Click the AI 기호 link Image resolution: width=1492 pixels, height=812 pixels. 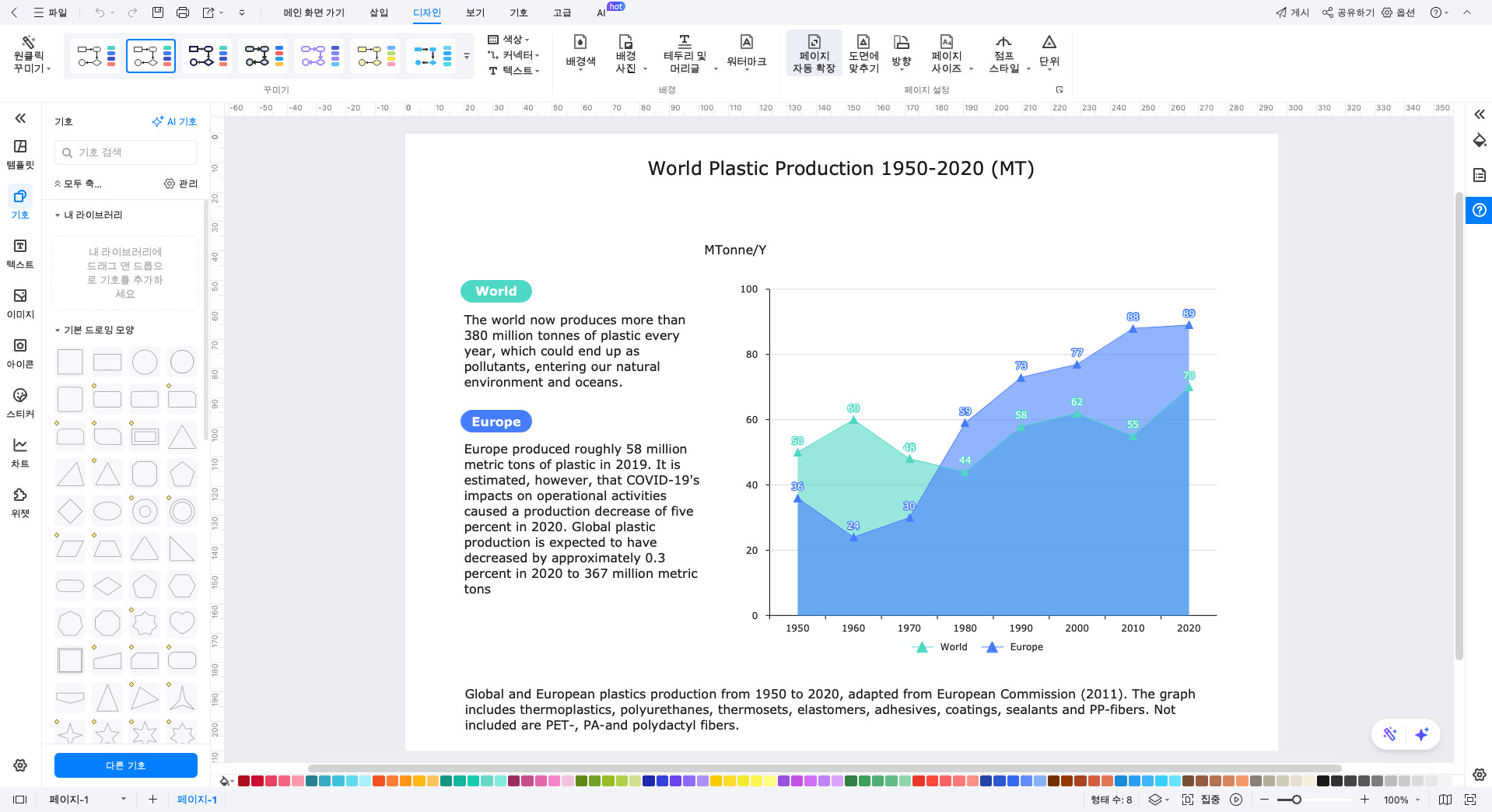(x=174, y=121)
